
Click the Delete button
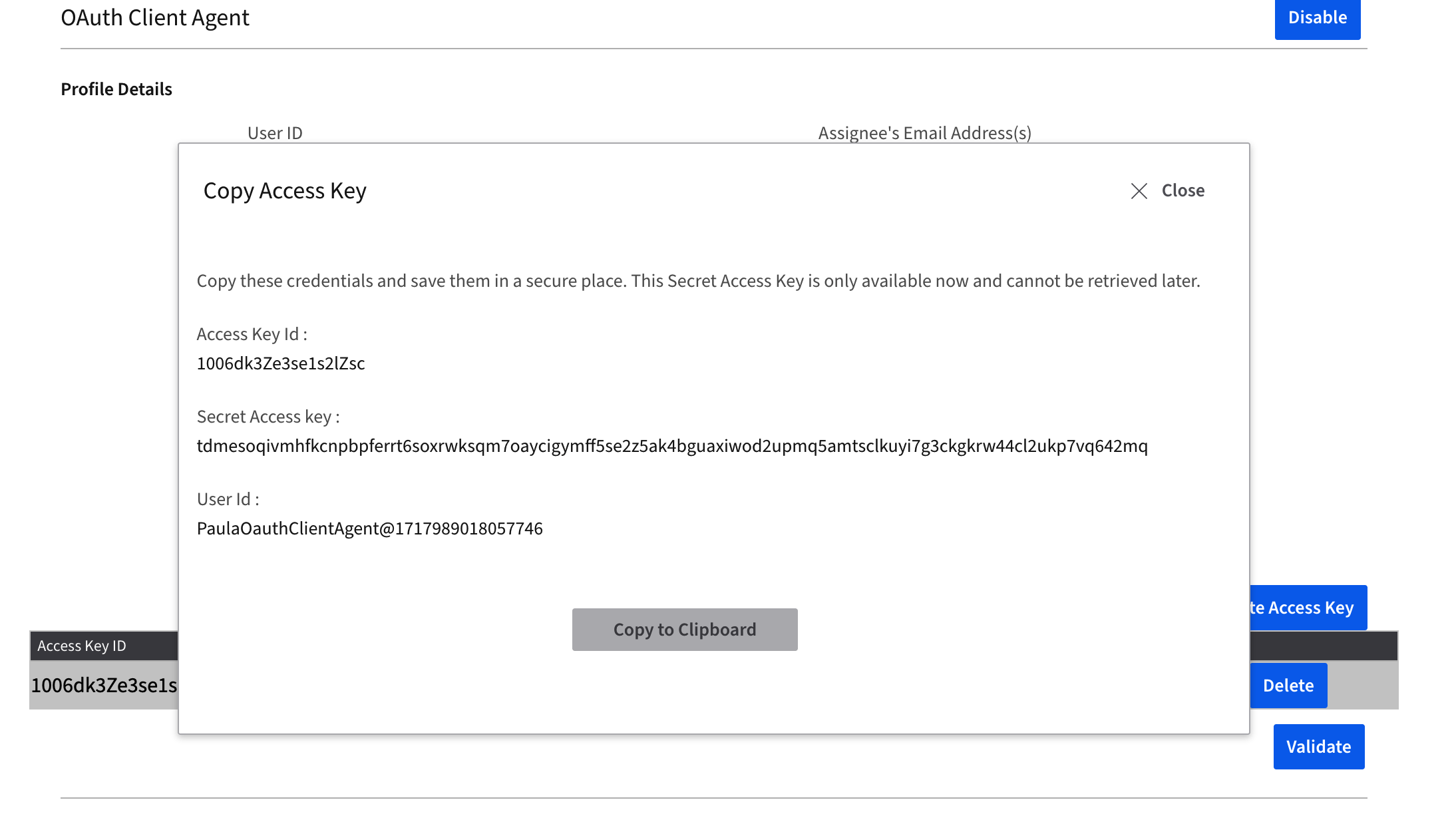pyautogui.click(x=1288, y=685)
